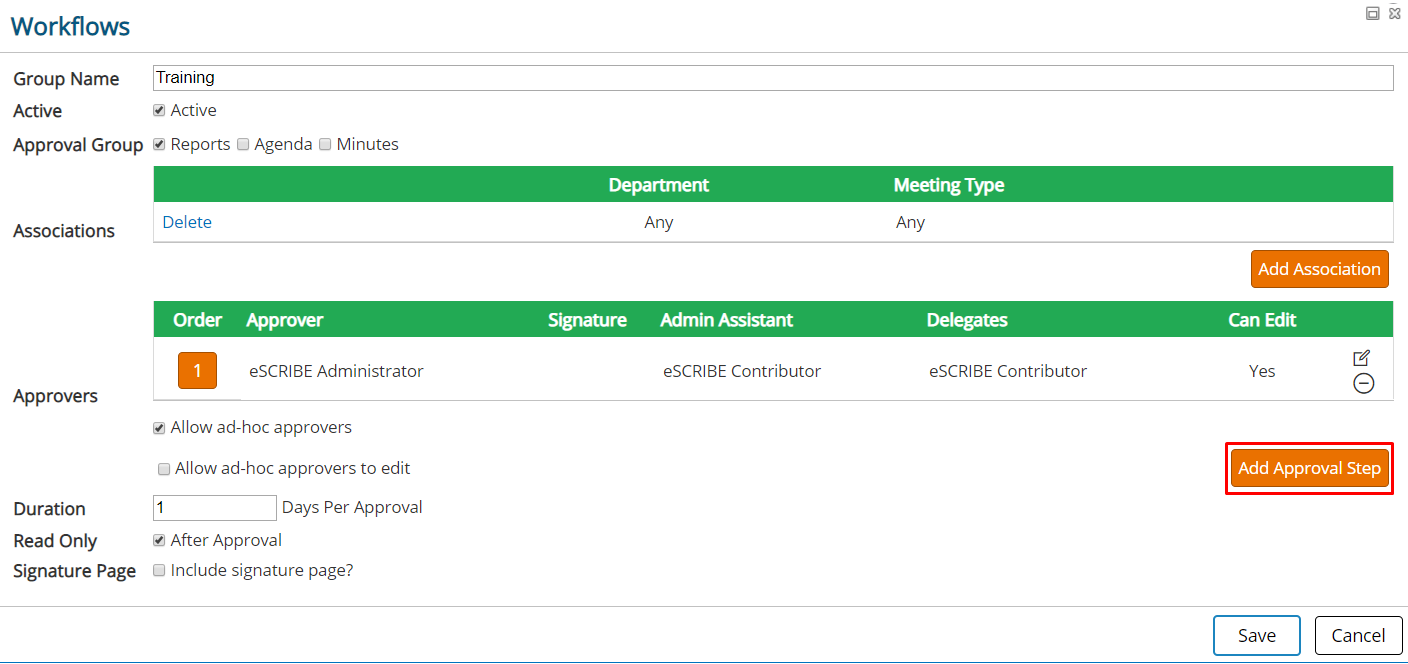This screenshot has height=664, width=1408.
Task: Click the Group Name text field
Action: coord(773,78)
